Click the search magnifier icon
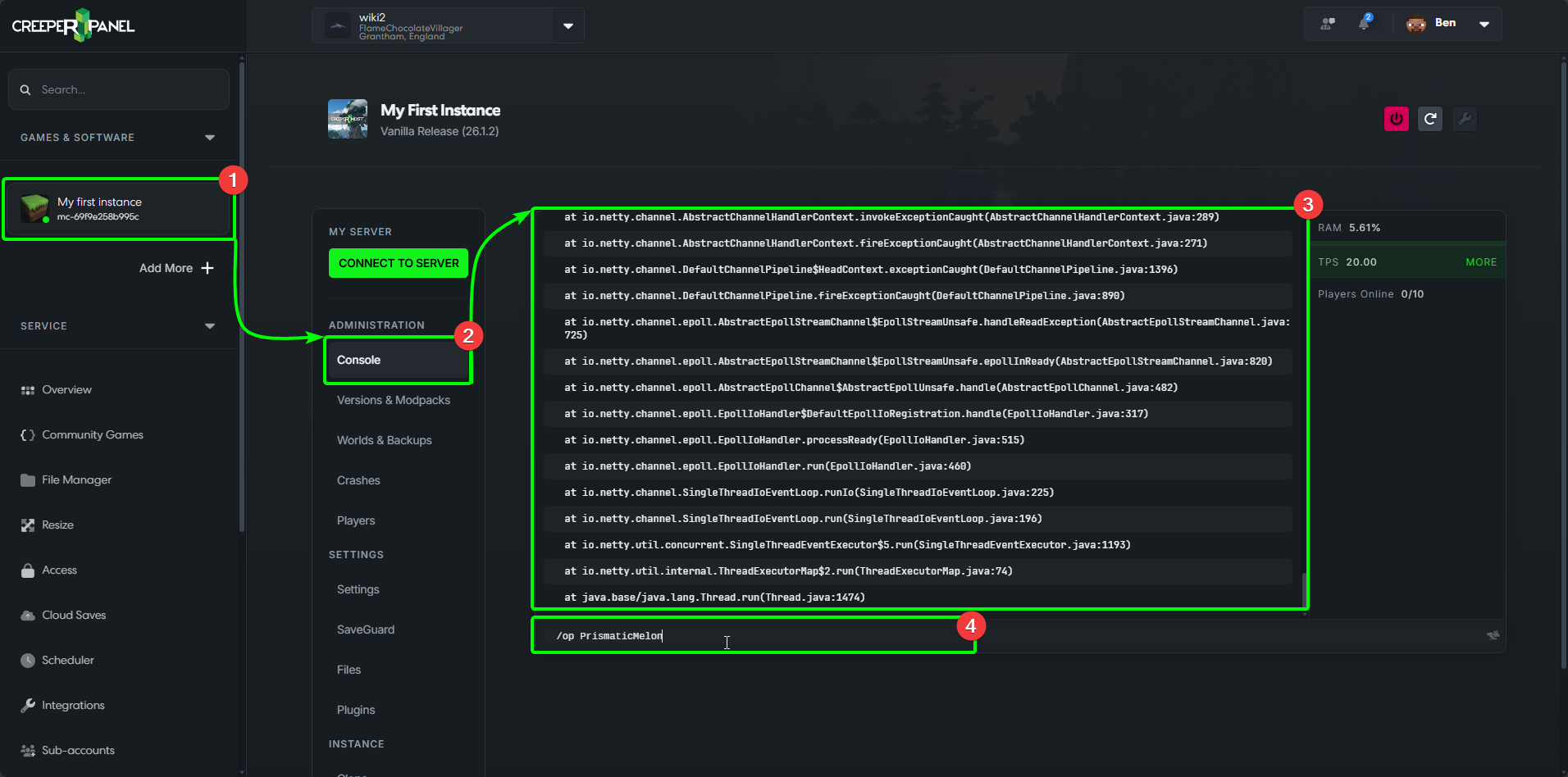Image resolution: width=1568 pixels, height=777 pixels. pos(25,90)
